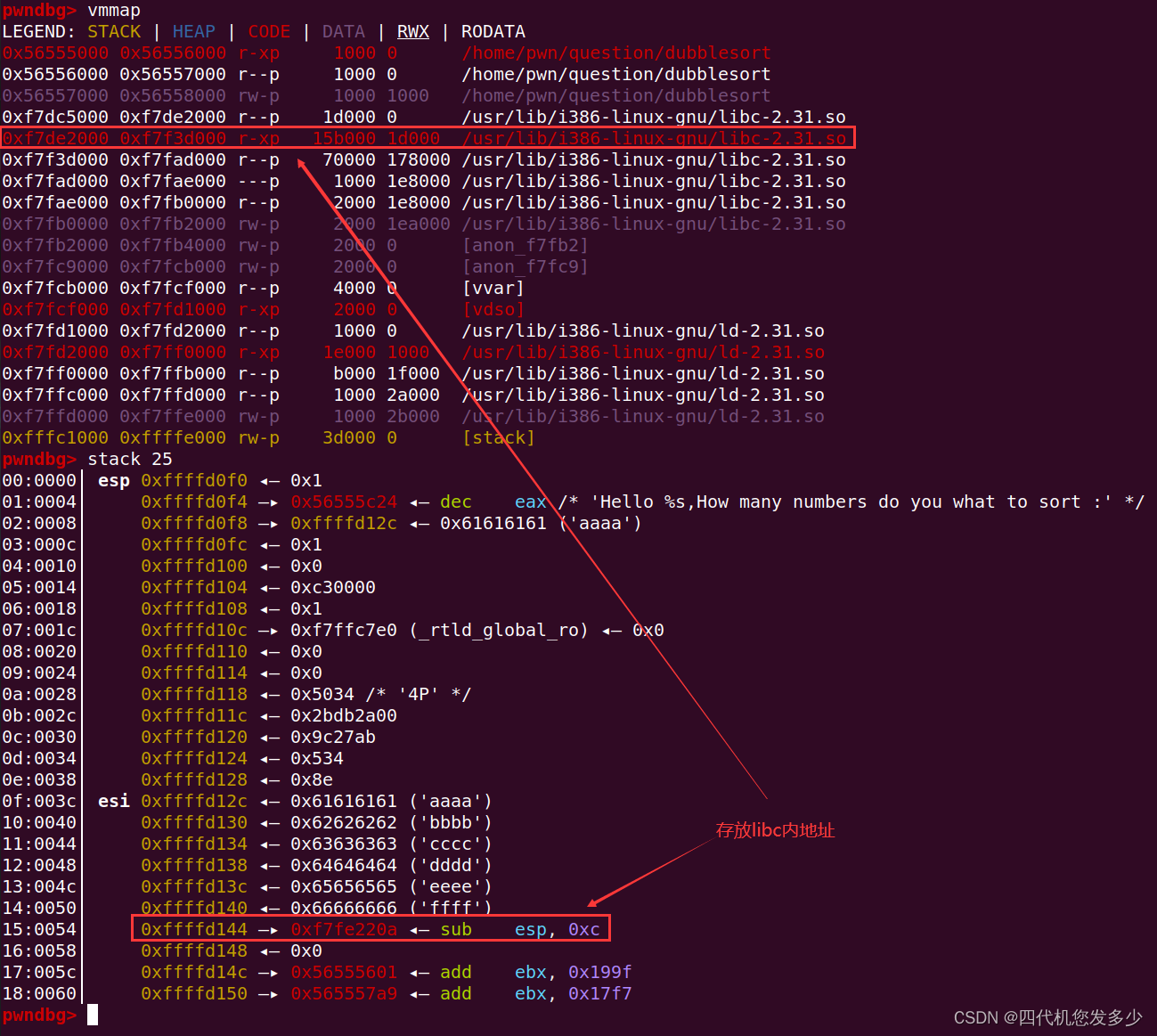The width and height of the screenshot is (1157, 1036).
Task: Click offset 2b000 in ld rw-p row
Action: pyautogui.click(x=413, y=417)
